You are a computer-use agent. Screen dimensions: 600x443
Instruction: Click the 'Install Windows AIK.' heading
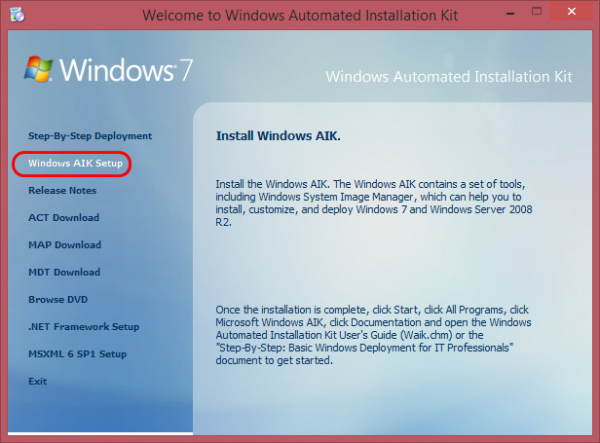click(278, 136)
